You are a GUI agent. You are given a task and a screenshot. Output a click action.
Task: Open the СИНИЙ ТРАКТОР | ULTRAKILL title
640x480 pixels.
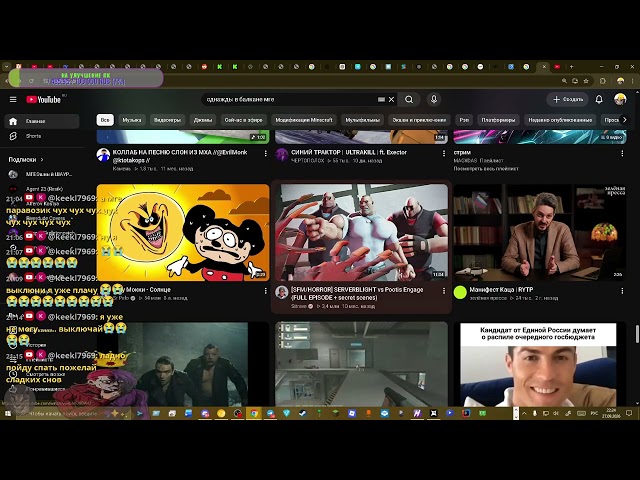[349, 152]
